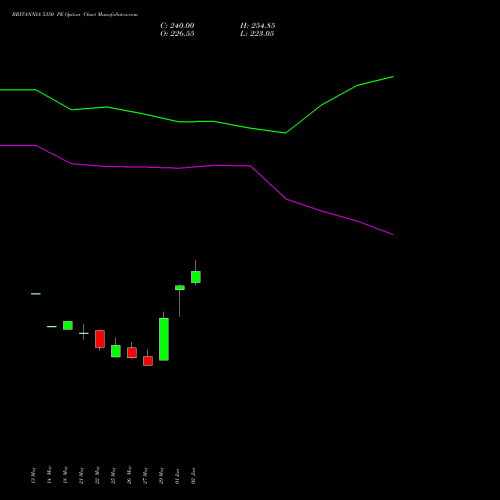
Task: Select the close value C: 240.00
Action: 177,26
